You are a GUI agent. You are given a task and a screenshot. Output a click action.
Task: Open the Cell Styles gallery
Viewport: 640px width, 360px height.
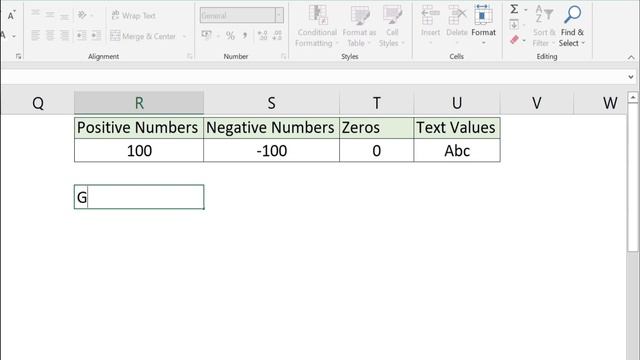click(x=391, y=26)
